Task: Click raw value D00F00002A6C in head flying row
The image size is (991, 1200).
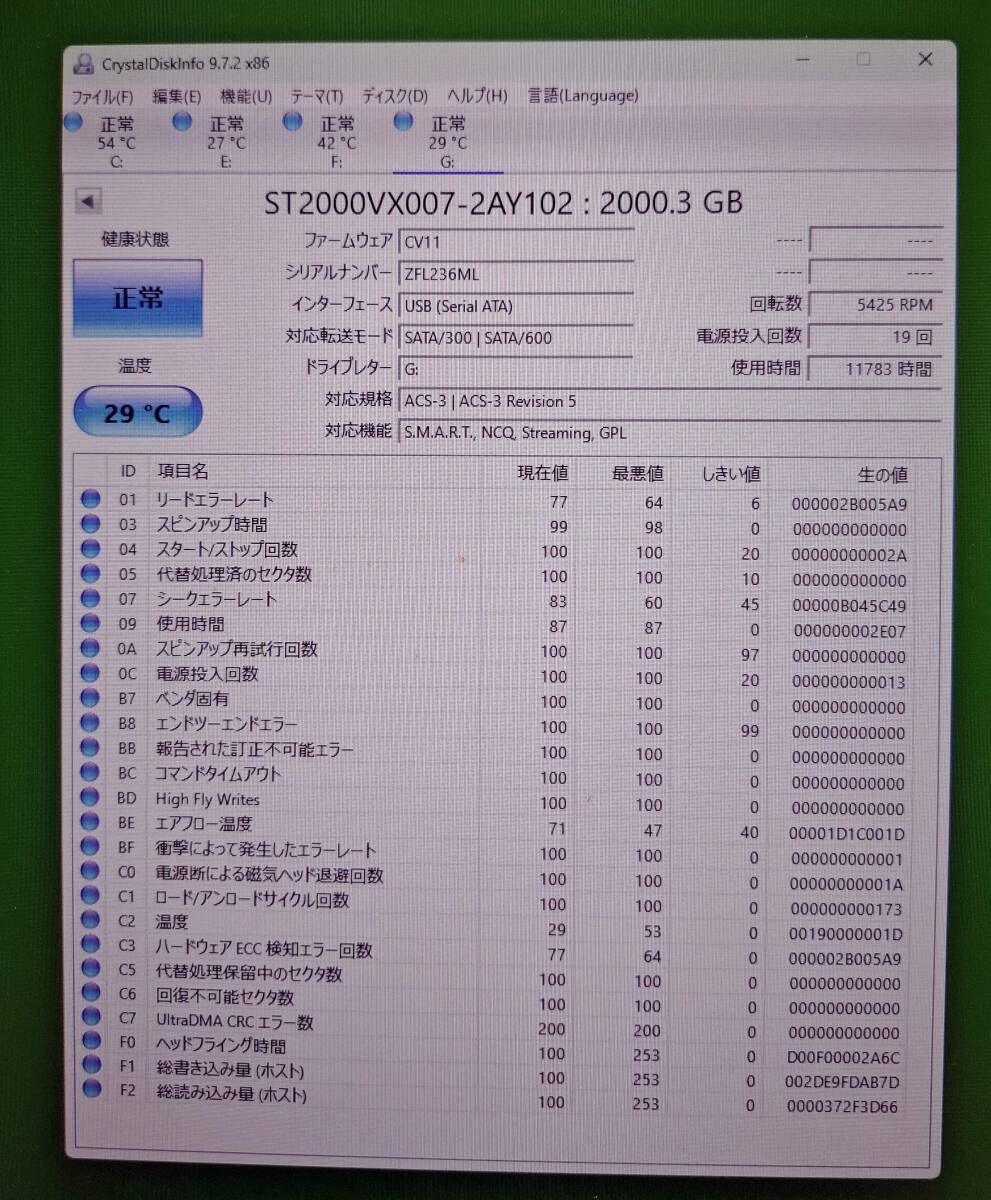Action: click(845, 1058)
